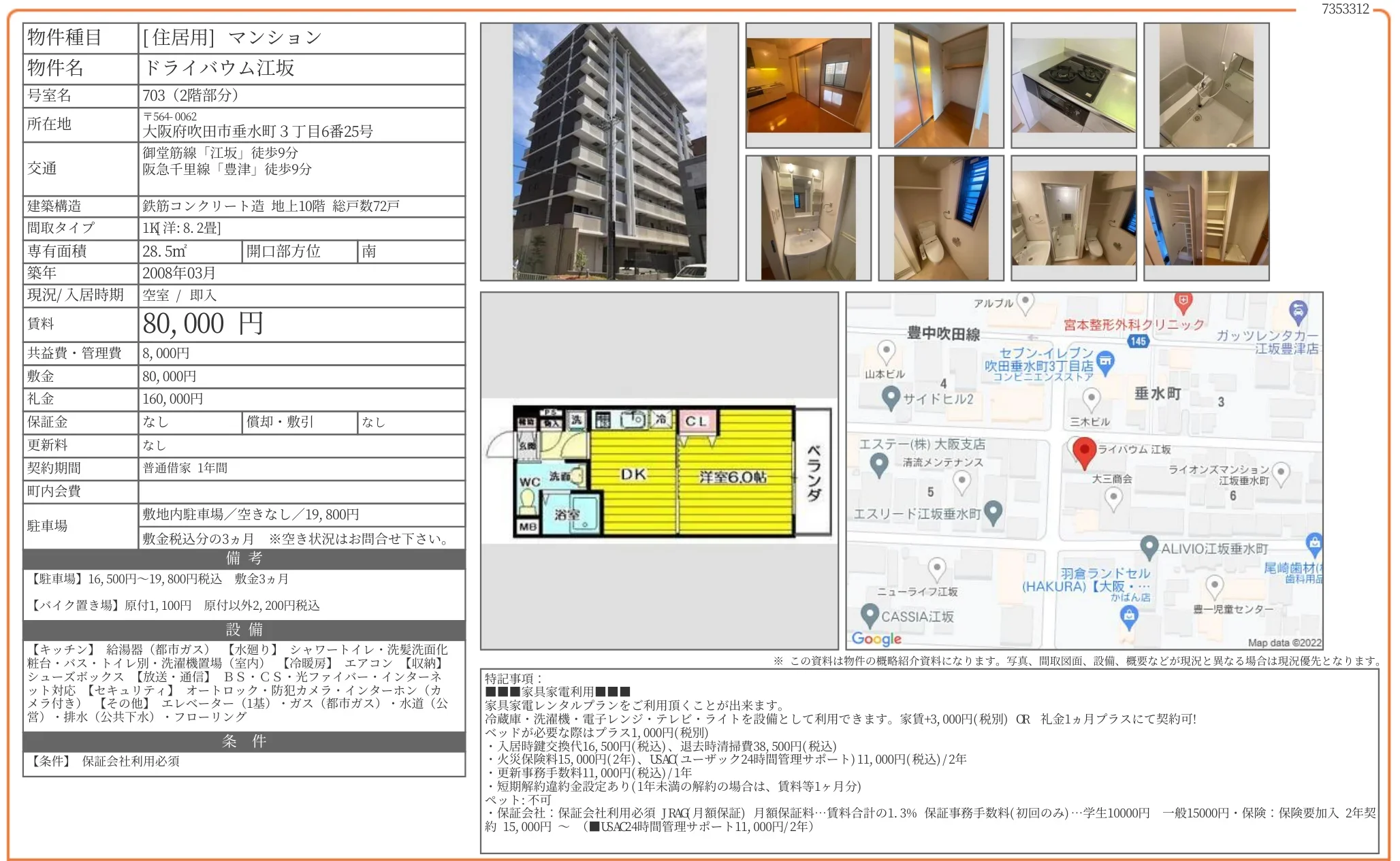This screenshot has width=1400, height=861.
Task: Open the shelving storage photo
Action: click(x=1206, y=218)
